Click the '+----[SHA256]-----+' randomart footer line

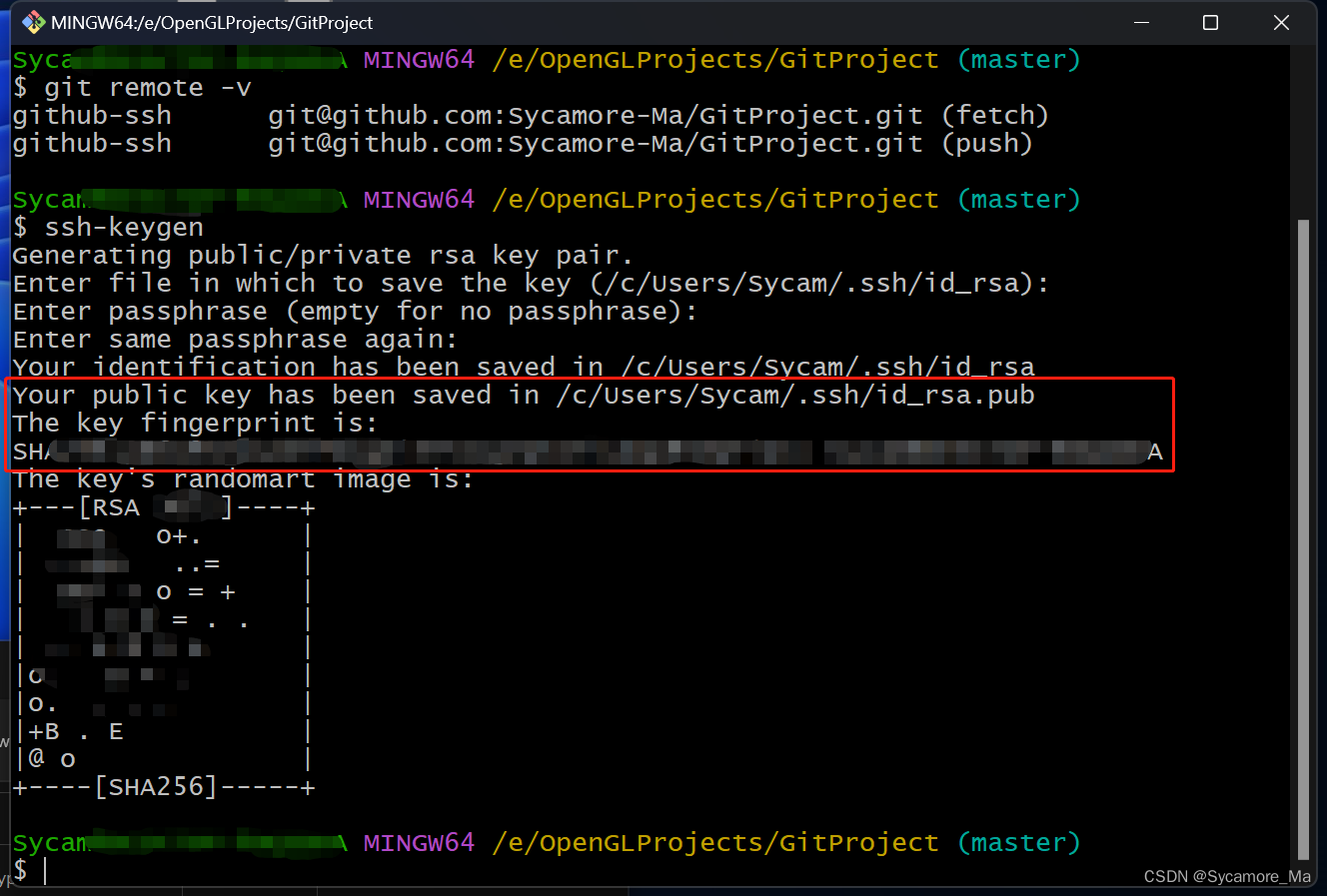click(164, 787)
